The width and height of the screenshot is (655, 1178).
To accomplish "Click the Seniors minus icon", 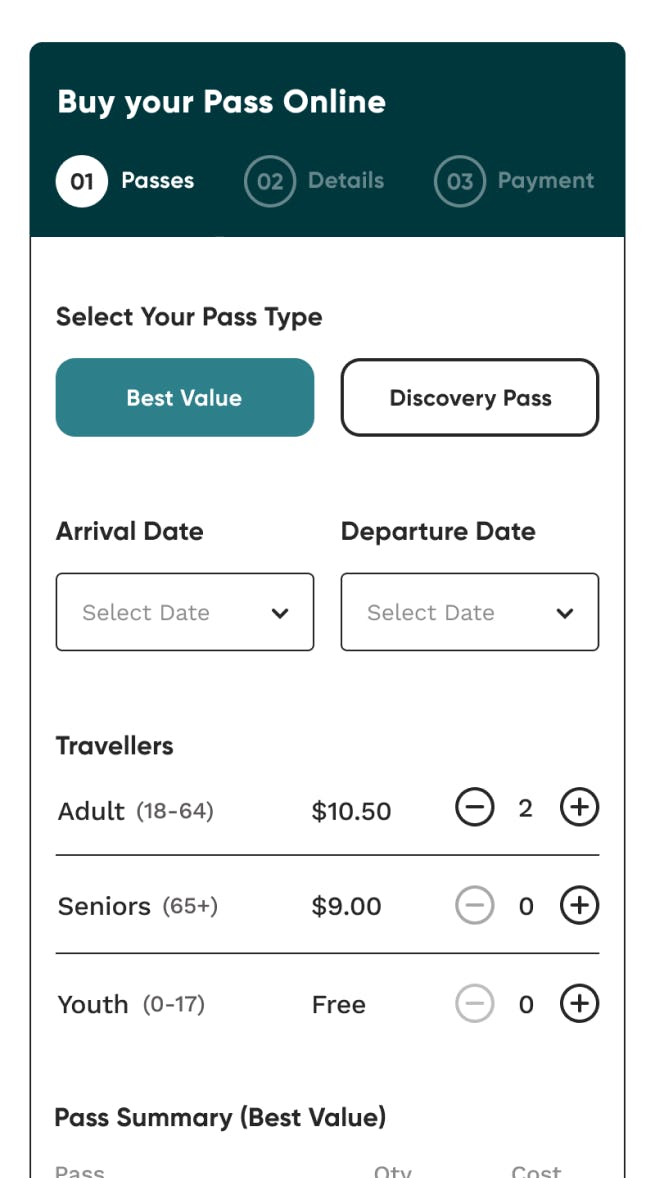I will [x=475, y=905].
